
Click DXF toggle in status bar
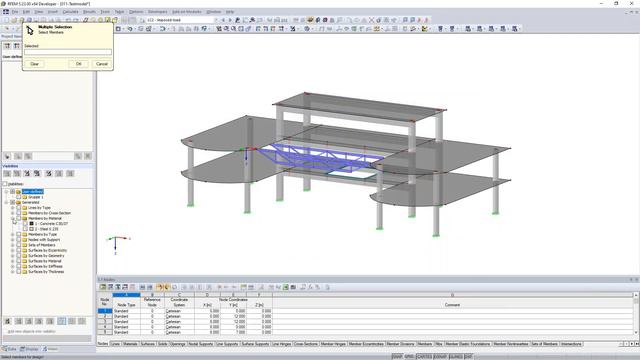tap(468, 357)
